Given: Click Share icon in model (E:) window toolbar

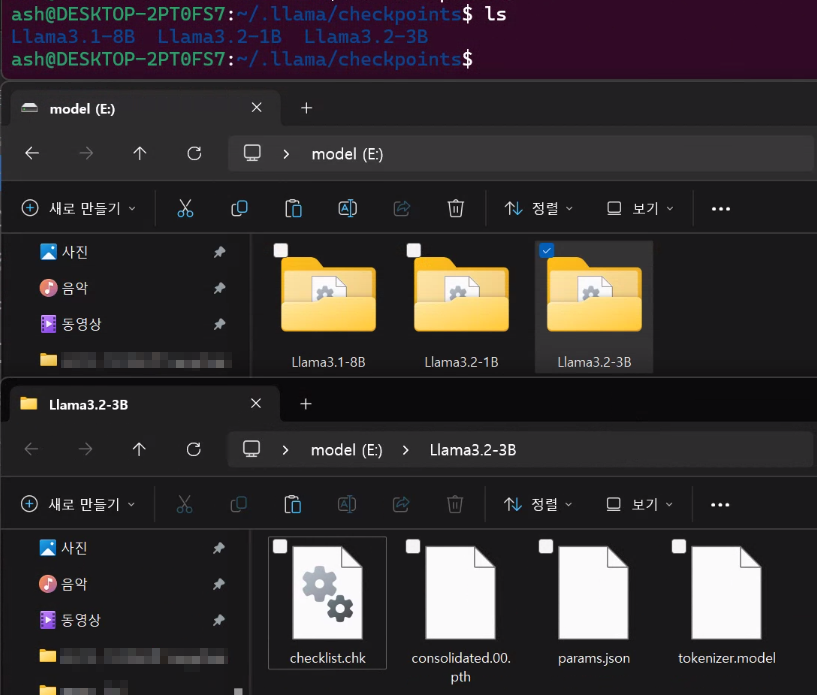Looking at the screenshot, I should coord(402,208).
